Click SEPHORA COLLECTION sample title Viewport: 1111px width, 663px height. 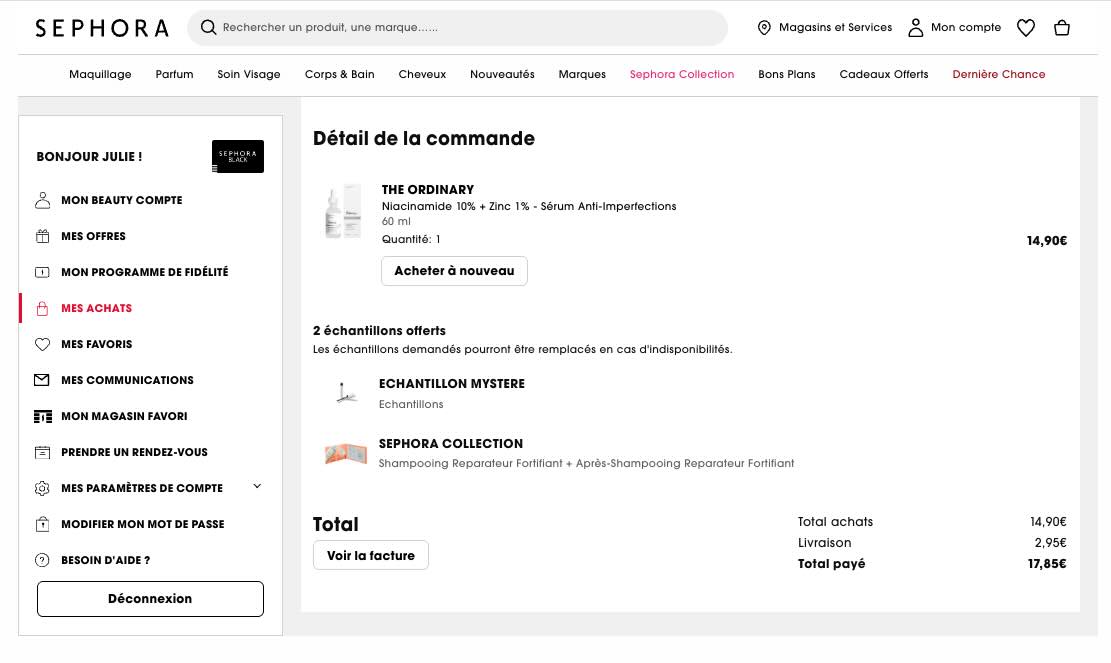[451, 444]
